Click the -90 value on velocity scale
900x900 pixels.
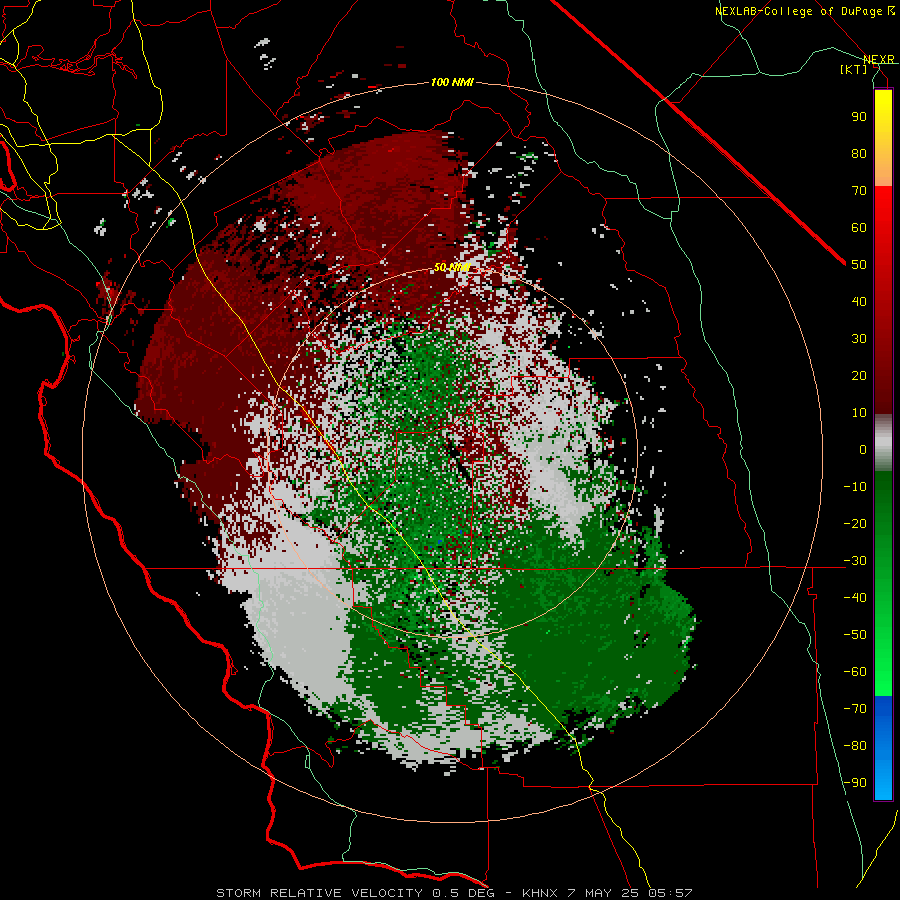pyautogui.click(x=855, y=783)
